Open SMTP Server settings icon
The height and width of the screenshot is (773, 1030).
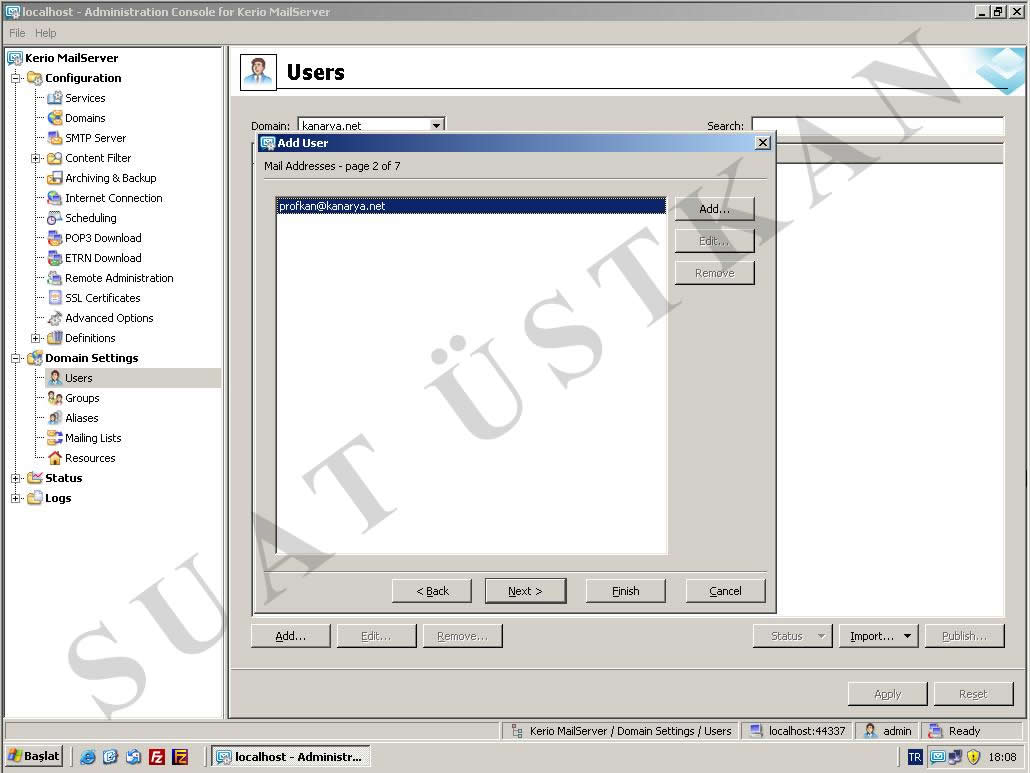point(55,138)
